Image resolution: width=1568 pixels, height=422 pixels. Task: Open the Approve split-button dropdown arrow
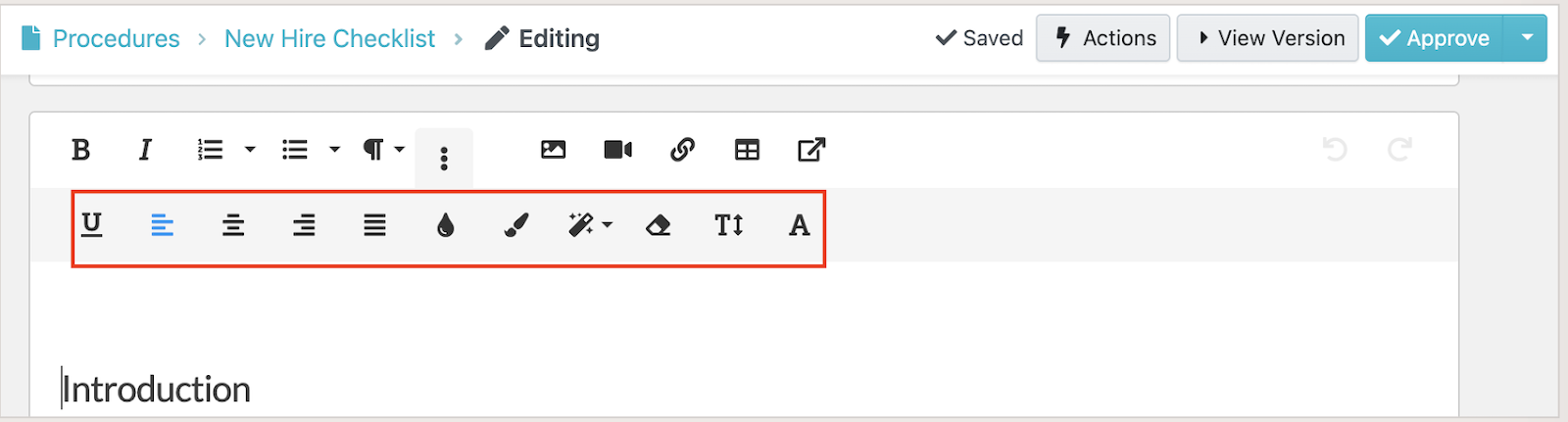click(1527, 38)
